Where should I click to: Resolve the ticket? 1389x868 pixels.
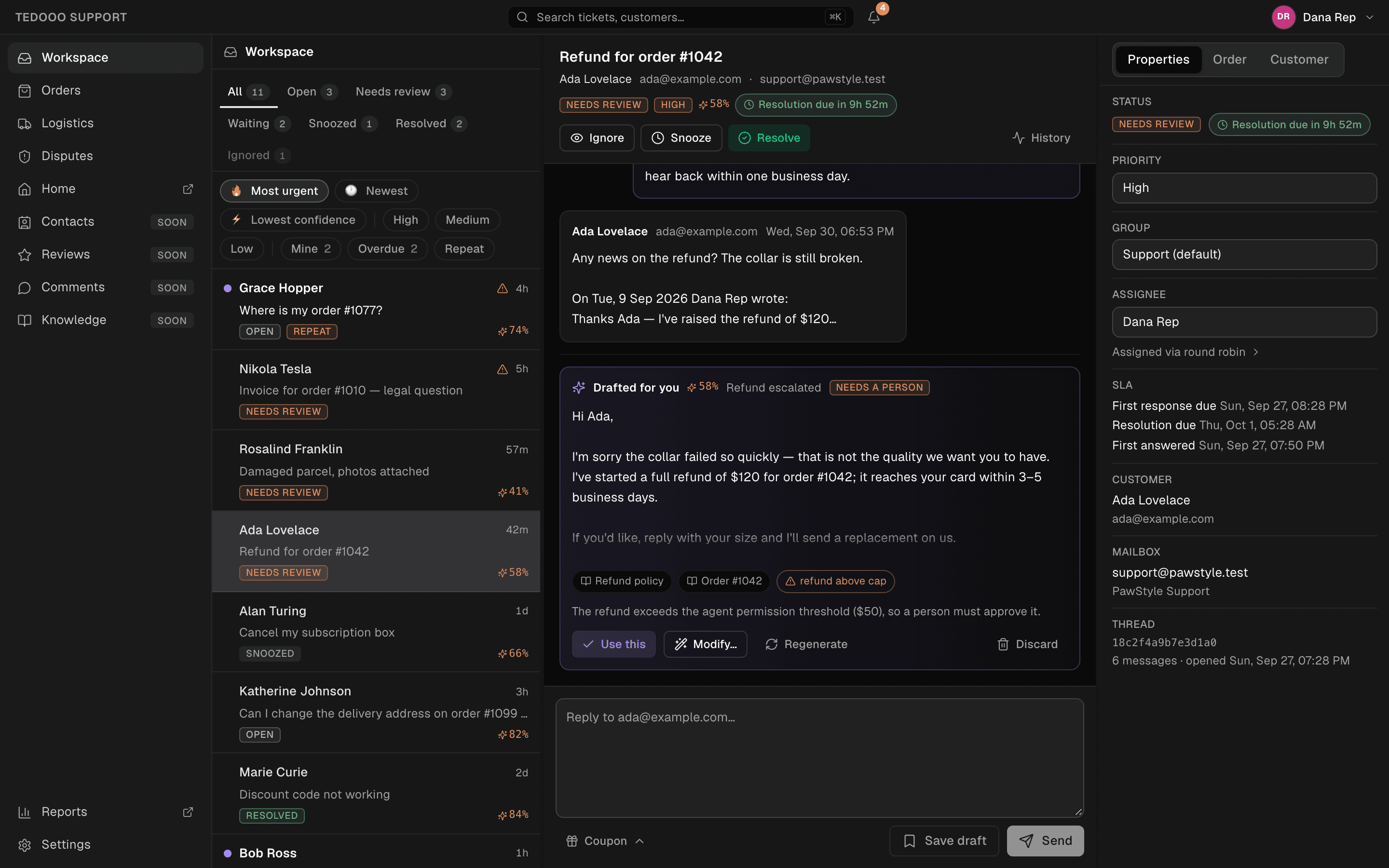(x=769, y=138)
